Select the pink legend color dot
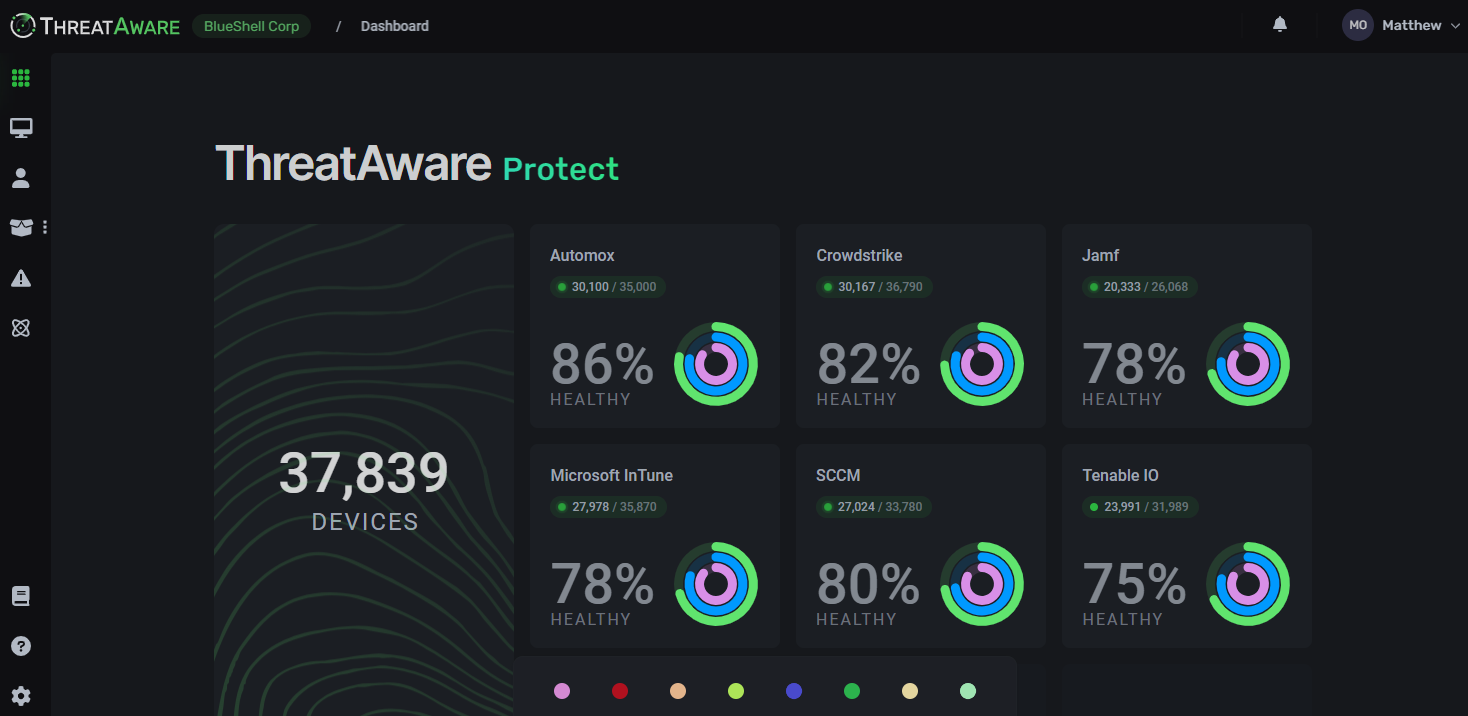The width and height of the screenshot is (1468, 716). (562, 691)
